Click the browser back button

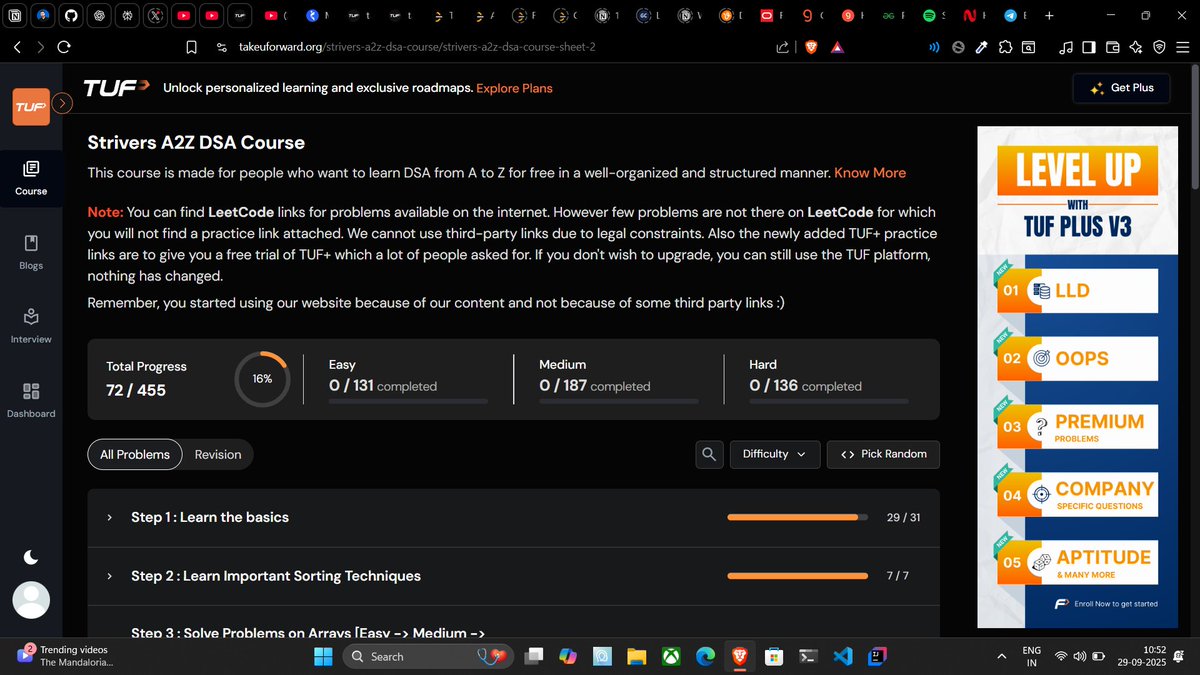17,47
